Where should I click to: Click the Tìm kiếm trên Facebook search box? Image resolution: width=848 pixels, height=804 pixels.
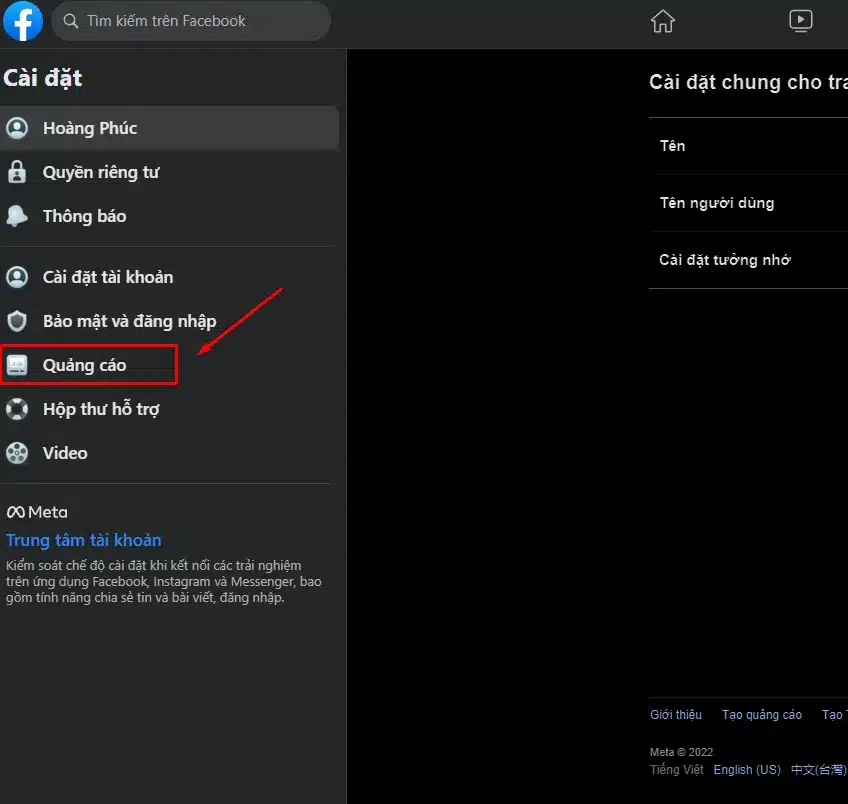coord(190,21)
